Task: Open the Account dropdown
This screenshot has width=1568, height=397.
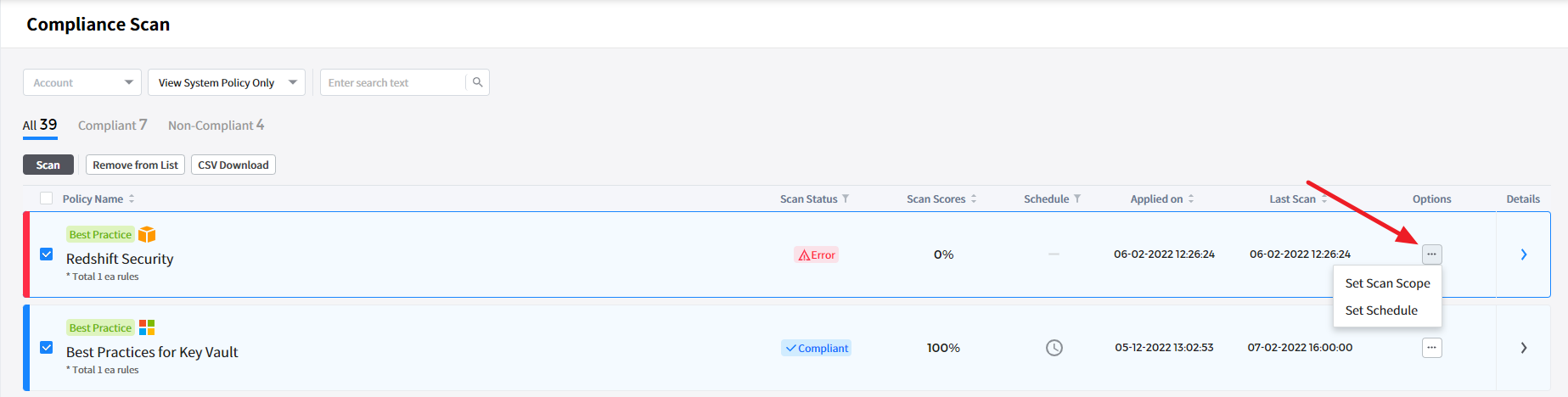Action: (x=81, y=82)
